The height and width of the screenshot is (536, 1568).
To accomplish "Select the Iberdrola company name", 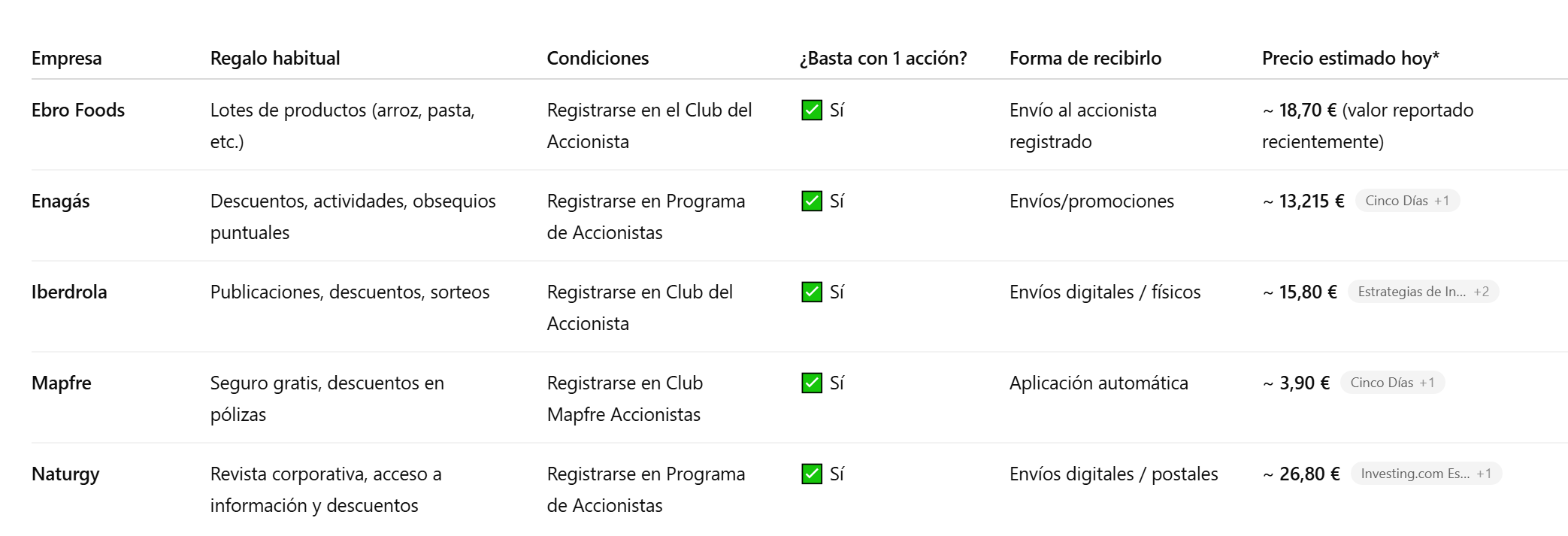I will [69, 292].
